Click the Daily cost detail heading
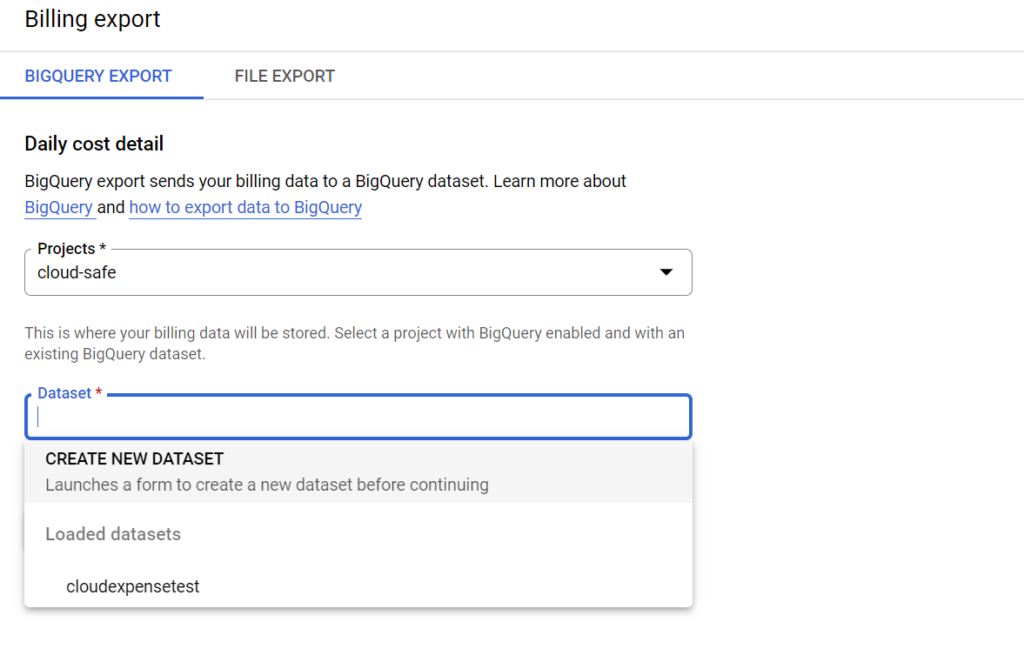 click(x=94, y=144)
